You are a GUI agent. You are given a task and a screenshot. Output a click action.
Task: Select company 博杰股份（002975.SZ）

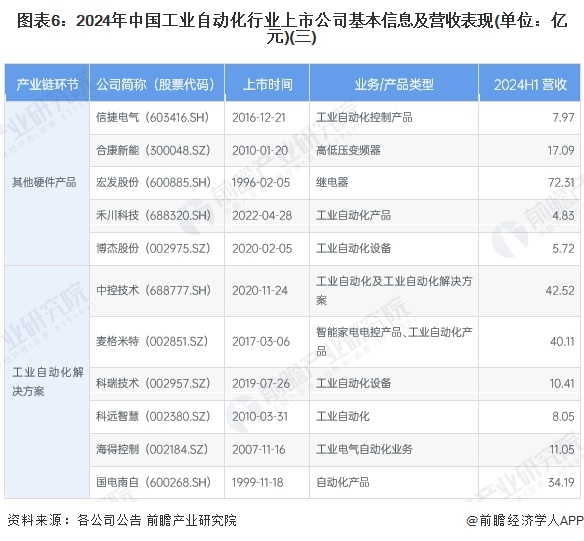153,248
